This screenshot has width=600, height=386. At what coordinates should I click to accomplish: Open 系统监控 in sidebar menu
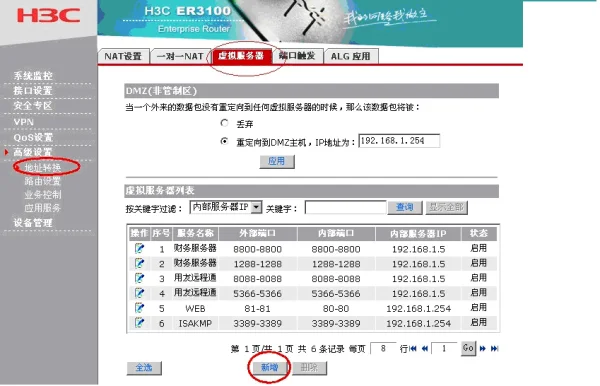[33, 76]
